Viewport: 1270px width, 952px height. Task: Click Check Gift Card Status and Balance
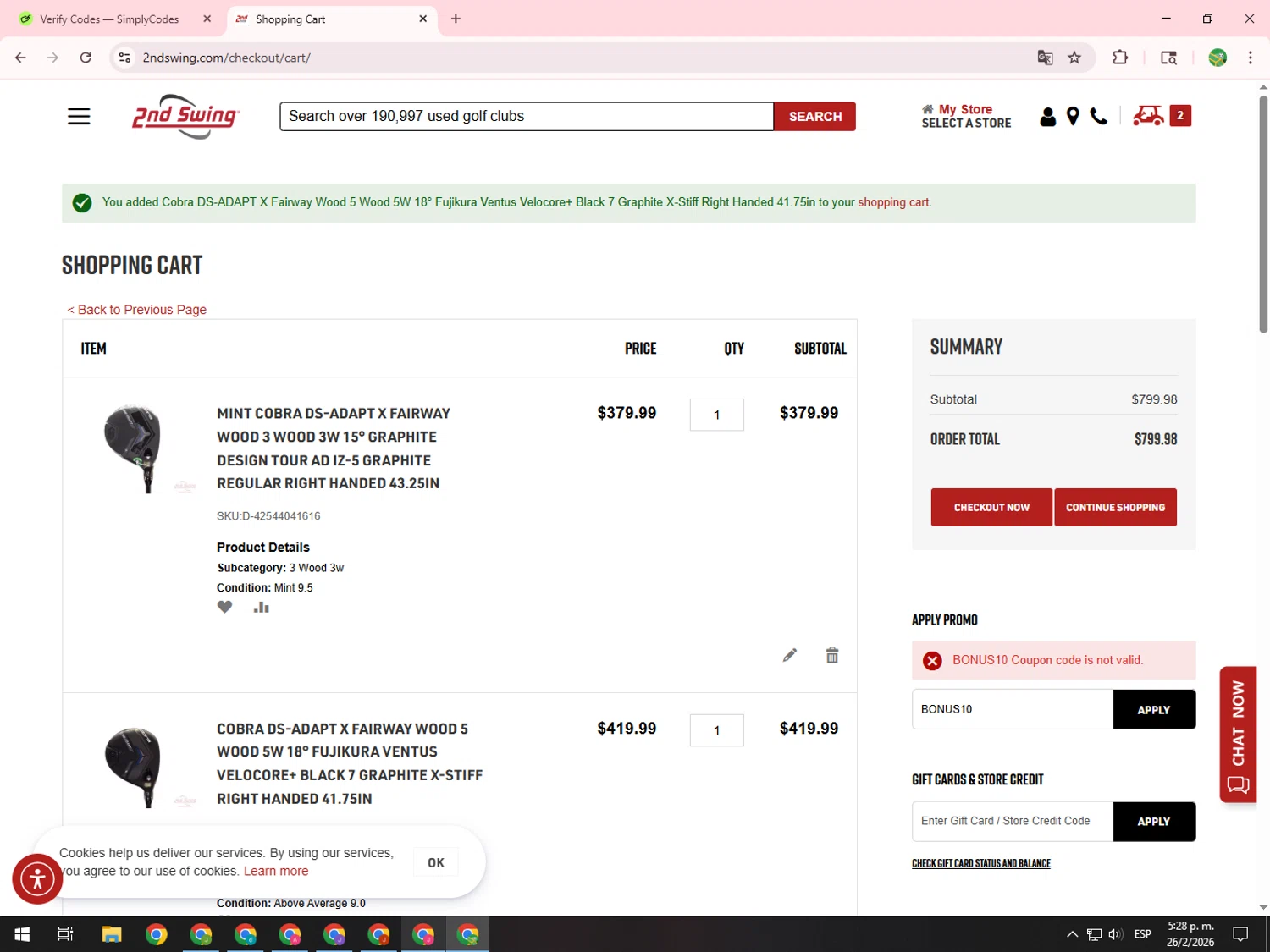981,864
